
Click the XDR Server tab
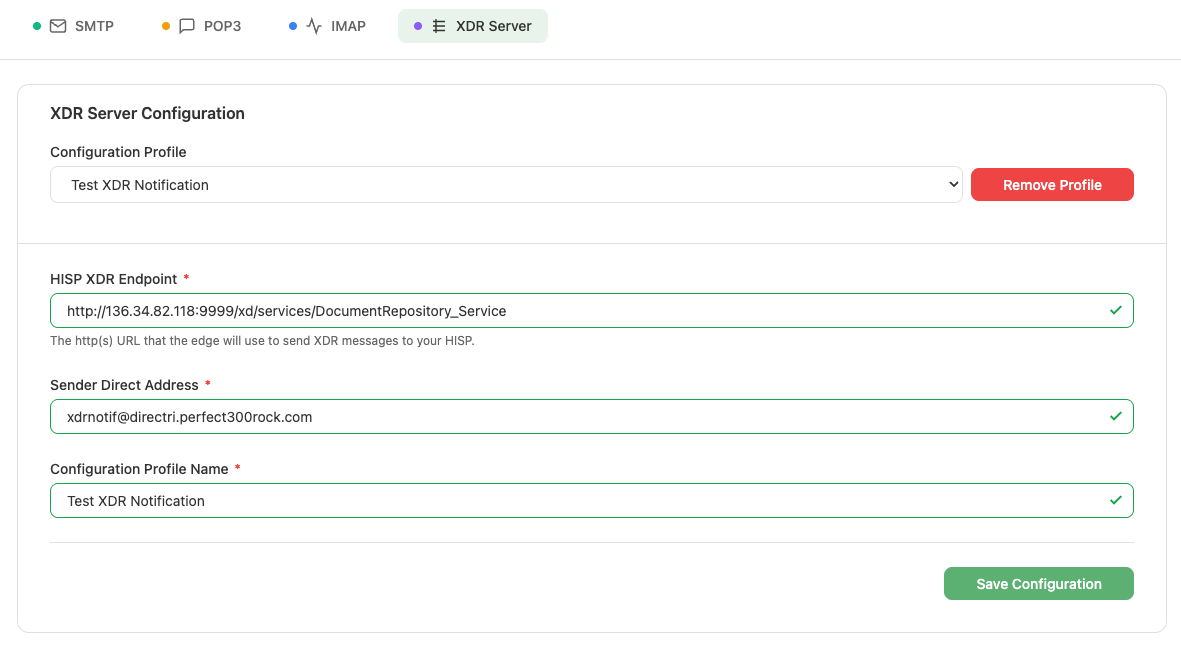tap(472, 26)
